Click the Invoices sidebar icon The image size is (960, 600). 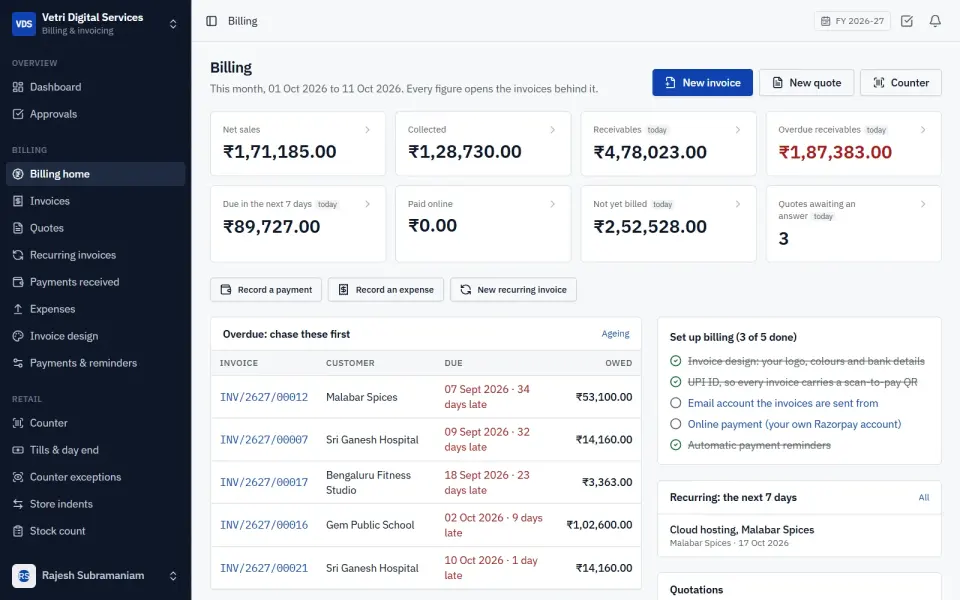click(x=18, y=201)
